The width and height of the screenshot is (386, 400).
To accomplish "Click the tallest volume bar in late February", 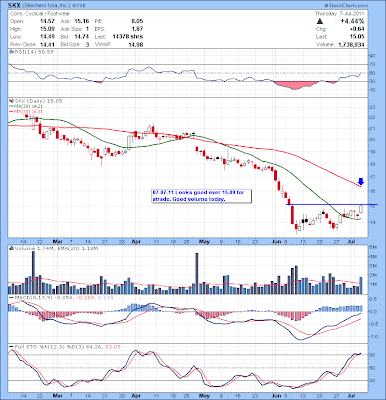I will [x=33, y=272].
